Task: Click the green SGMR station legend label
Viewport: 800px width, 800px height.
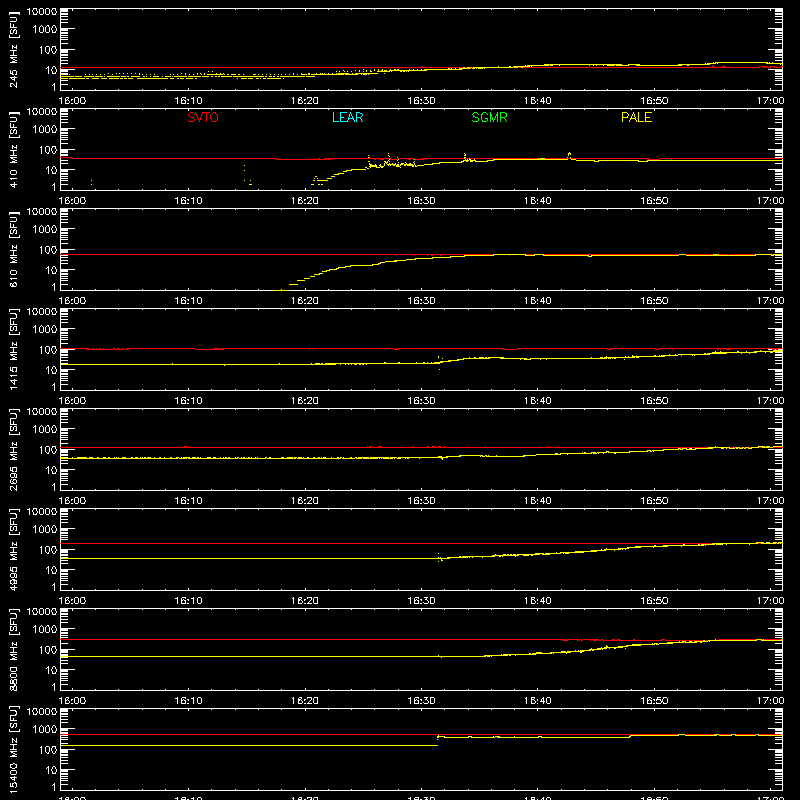Action: point(489,117)
